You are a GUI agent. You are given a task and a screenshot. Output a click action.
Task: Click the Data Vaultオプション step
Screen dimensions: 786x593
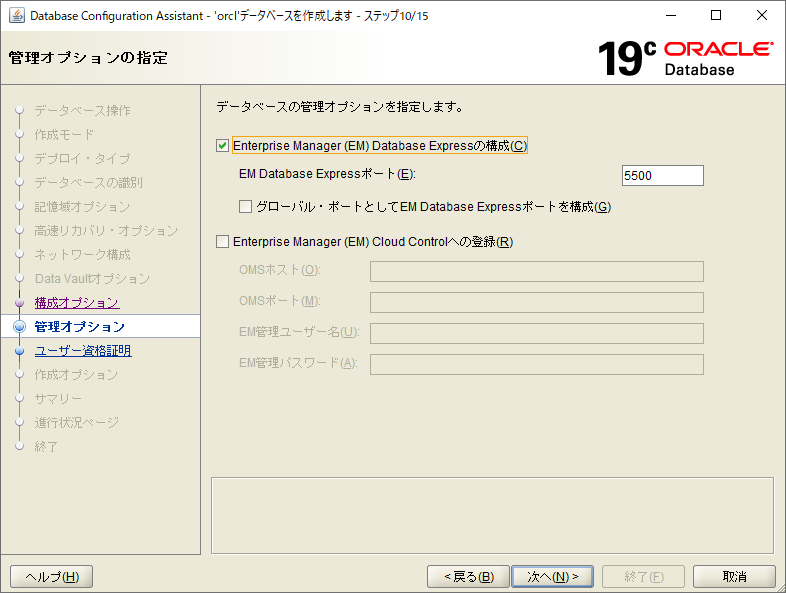pyautogui.click(x=92, y=279)
